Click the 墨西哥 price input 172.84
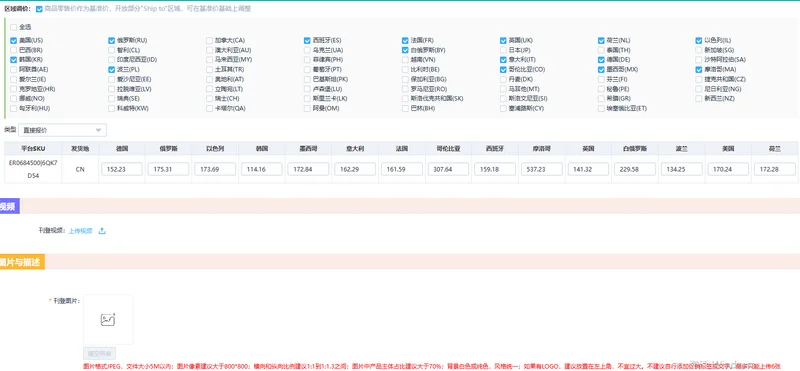This screenshot has height=371, width=800. [x=308, y=169]
